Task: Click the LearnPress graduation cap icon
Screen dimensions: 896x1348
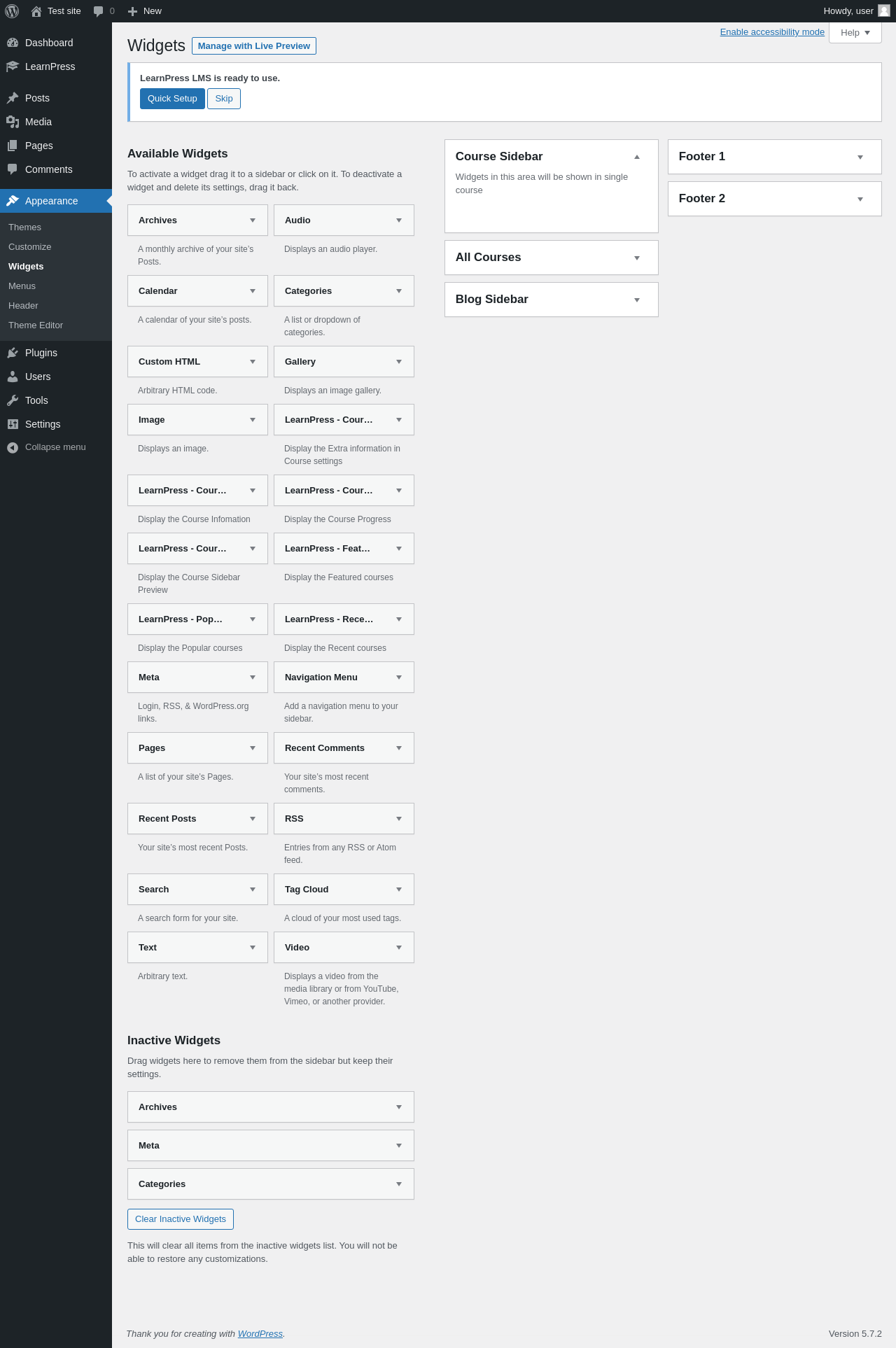Action: click(x=13, y=66)
